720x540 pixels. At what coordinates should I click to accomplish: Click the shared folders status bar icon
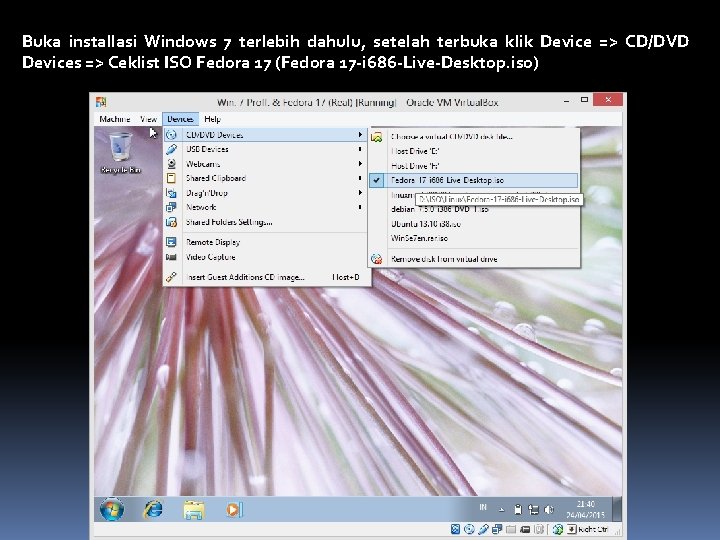click(x=511, y=529)
